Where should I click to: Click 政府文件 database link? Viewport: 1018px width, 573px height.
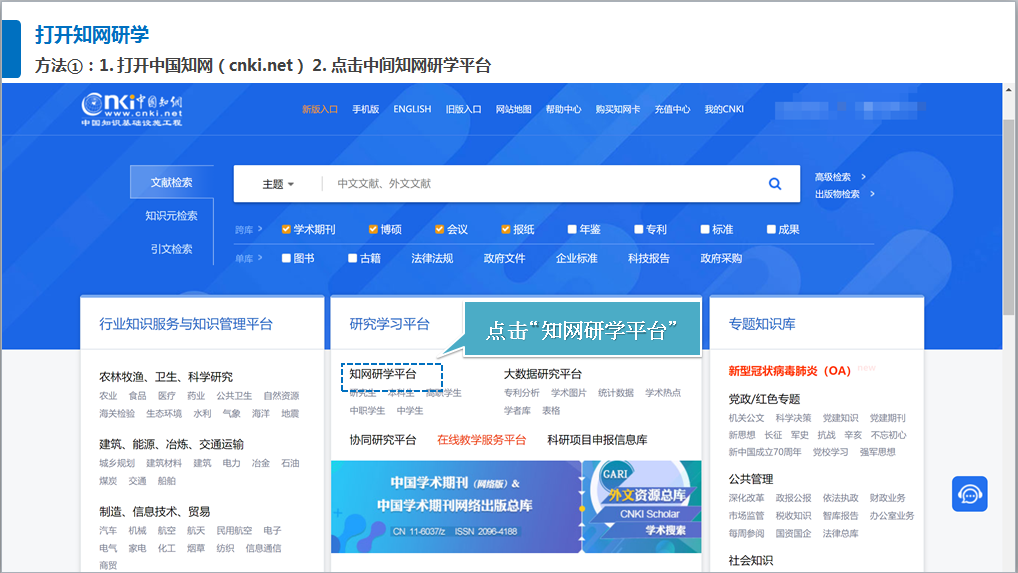click(504, 258)
